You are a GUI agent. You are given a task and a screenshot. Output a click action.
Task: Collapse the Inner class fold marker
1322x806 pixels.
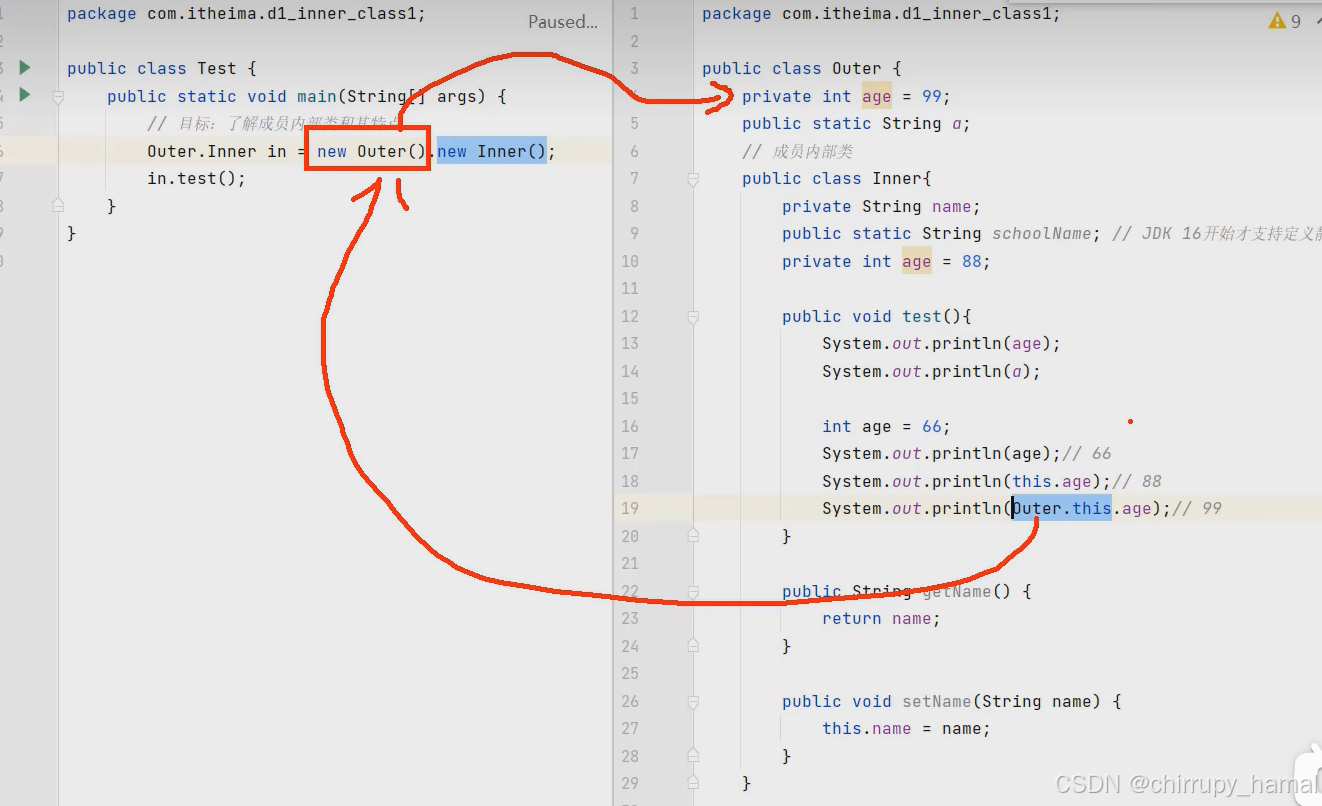(693, 179)
